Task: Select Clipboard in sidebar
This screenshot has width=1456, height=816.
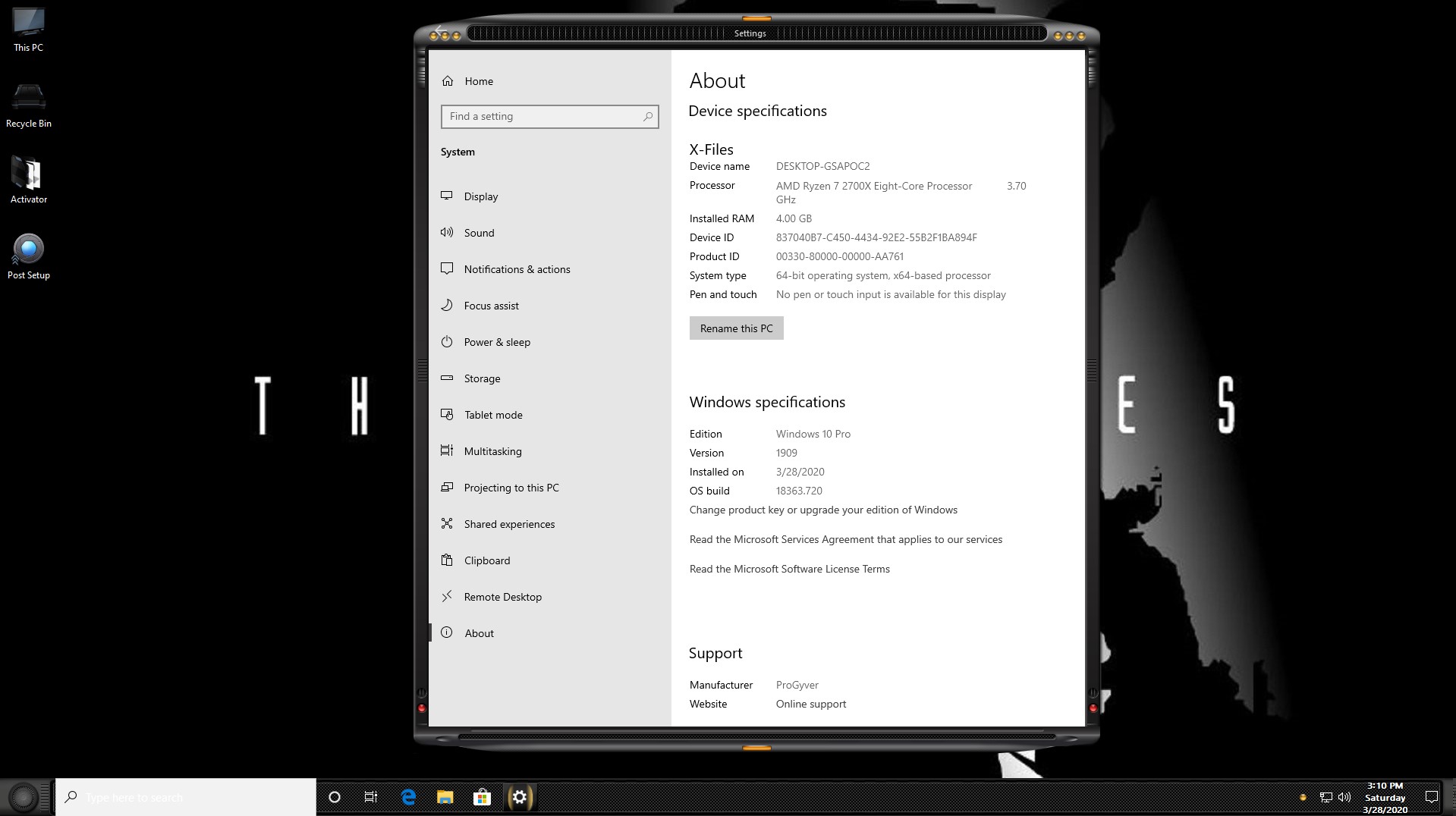Action: tap(549, 560)
